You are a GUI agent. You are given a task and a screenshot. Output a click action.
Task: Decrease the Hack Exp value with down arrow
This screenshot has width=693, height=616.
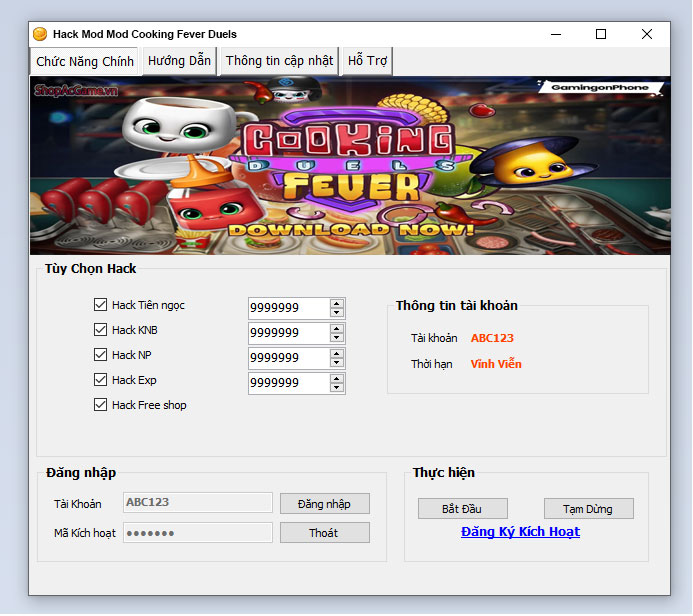coord(337,388)
